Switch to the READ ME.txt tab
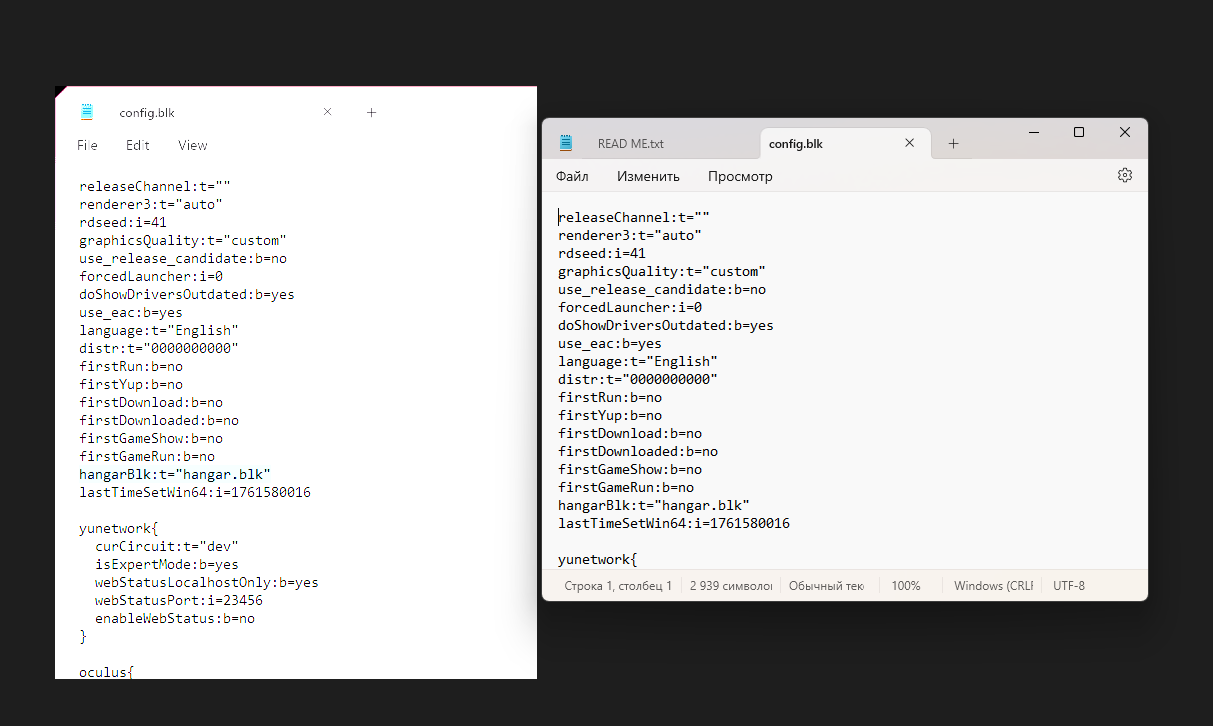1213x726 pixels. pyautogui.click(x=630, y=143)
